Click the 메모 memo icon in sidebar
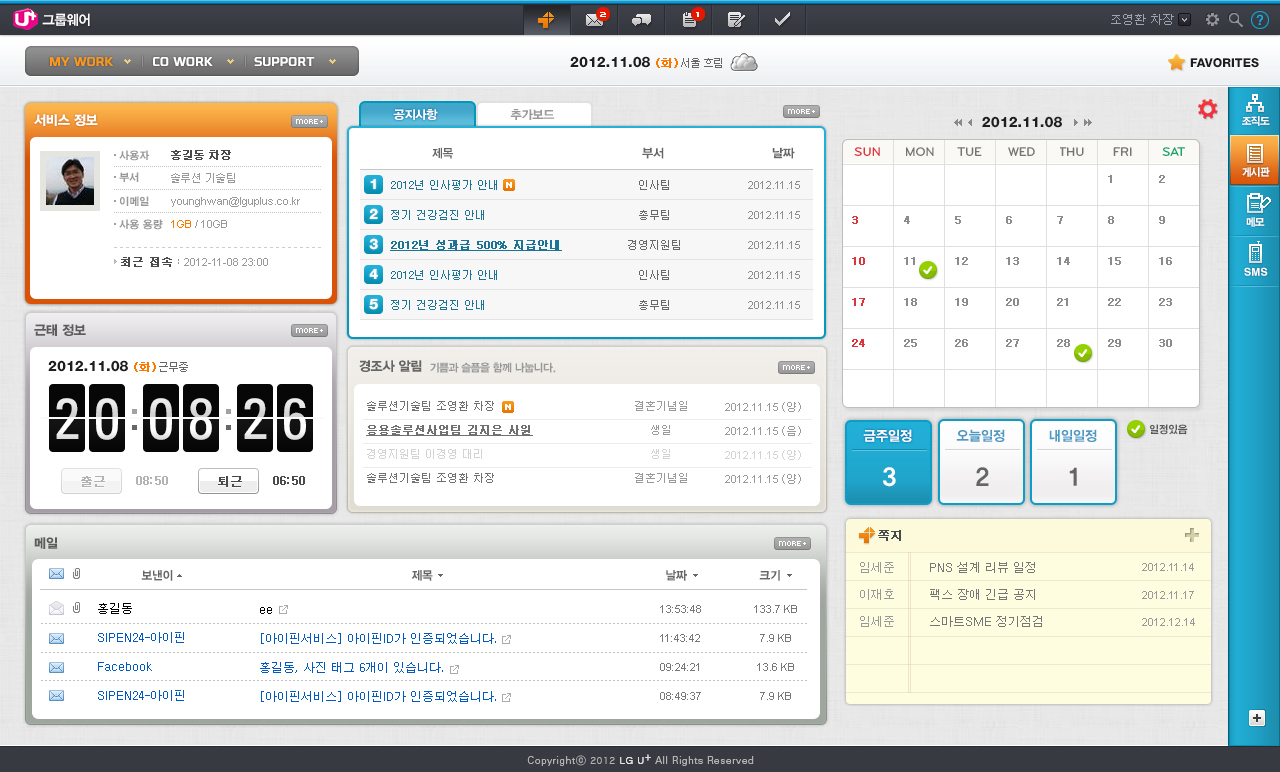The height and width of the screenshot is (772, 1280). [x=1254, y=209]
